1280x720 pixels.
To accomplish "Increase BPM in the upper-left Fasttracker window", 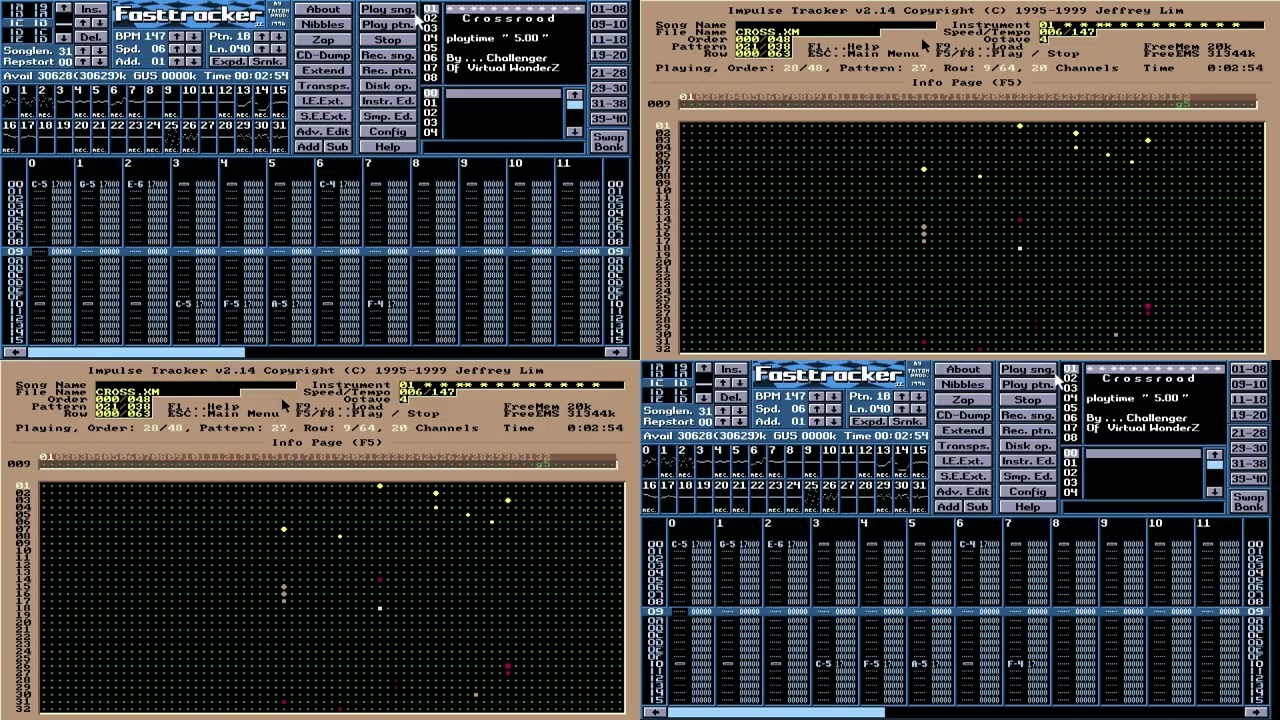I will click(177, 36).
